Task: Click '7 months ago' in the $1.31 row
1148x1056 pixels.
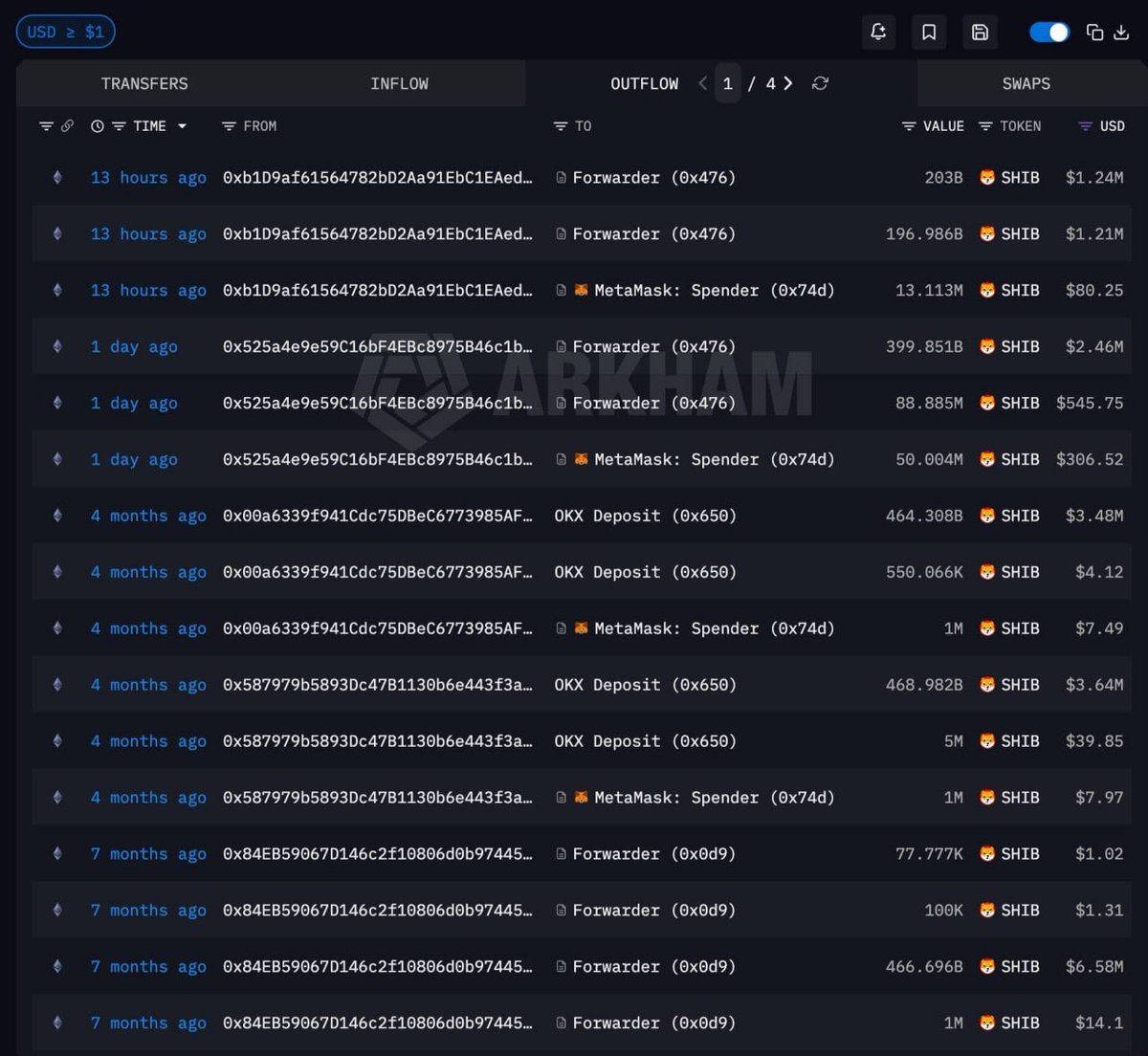Action: (x=148, y=911)
